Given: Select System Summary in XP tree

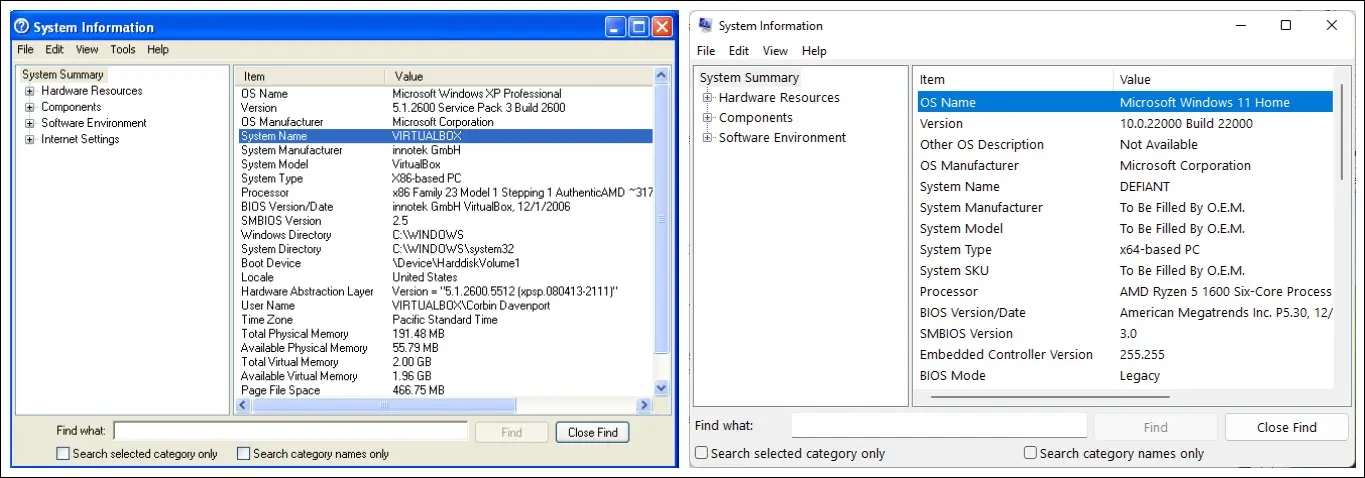Looking at the screenshot, I should click(63, 75).
